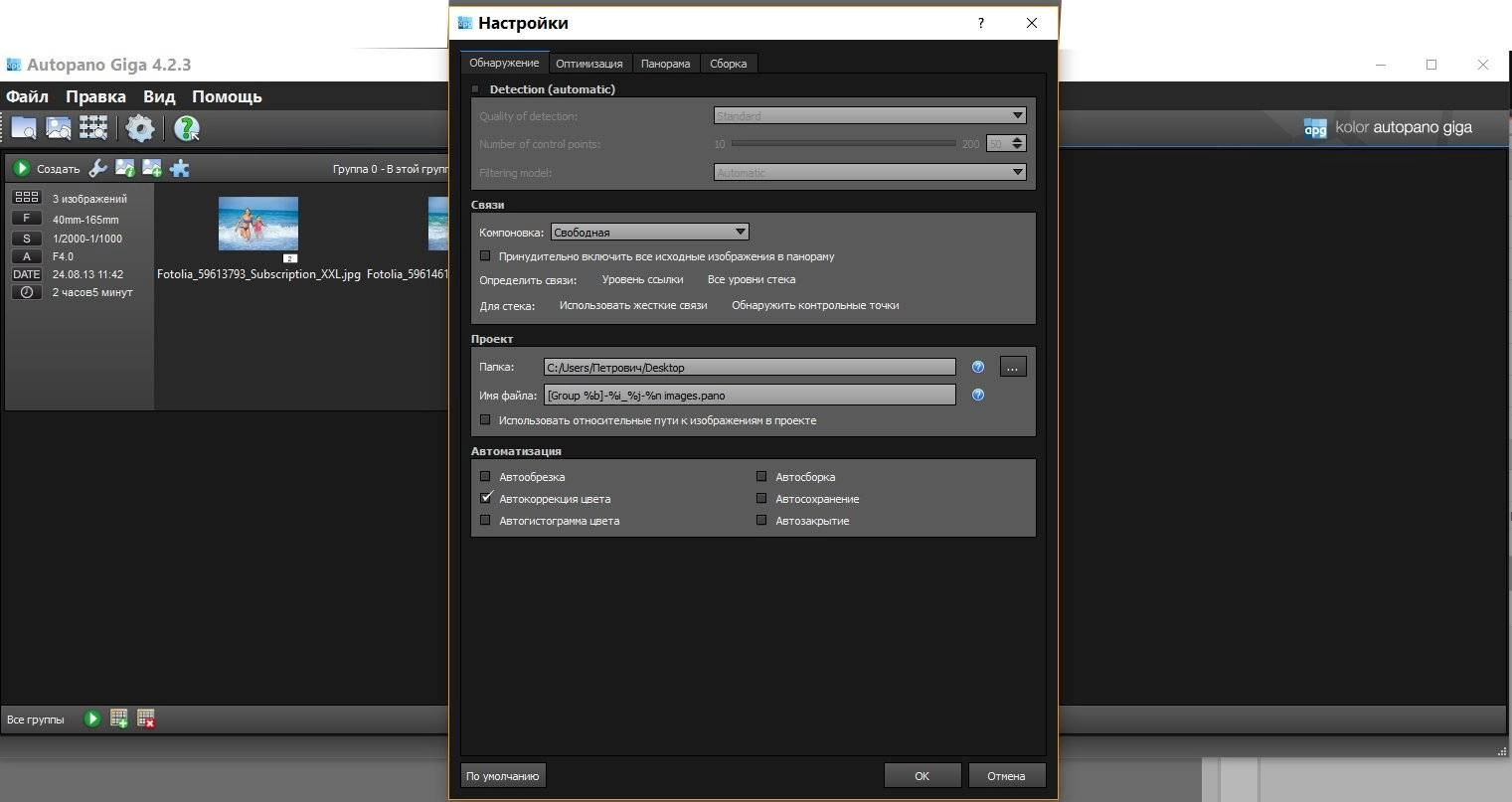Click the Папка path input field

click(750, 367)
